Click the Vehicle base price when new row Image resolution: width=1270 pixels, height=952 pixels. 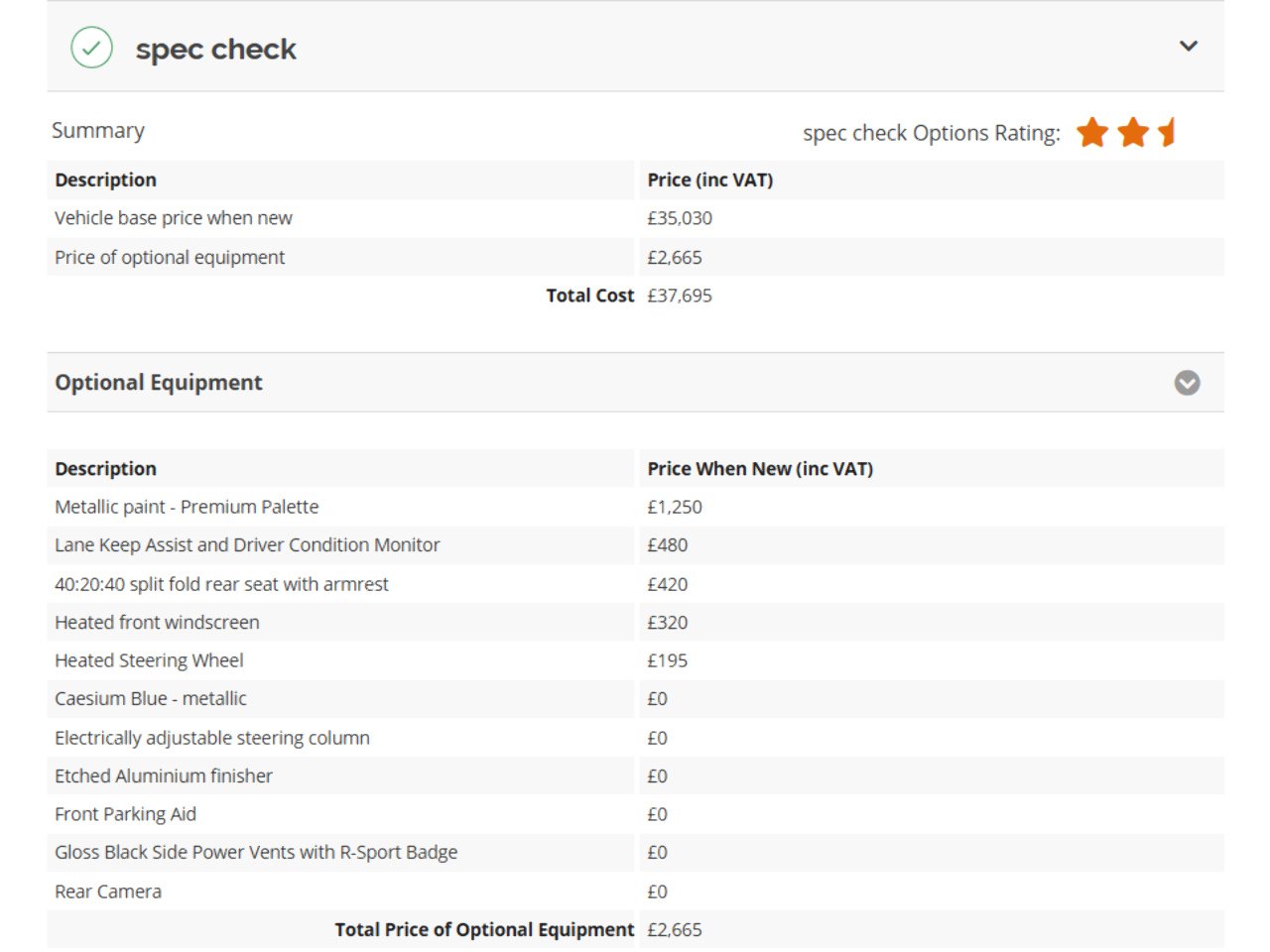(635, 218)
